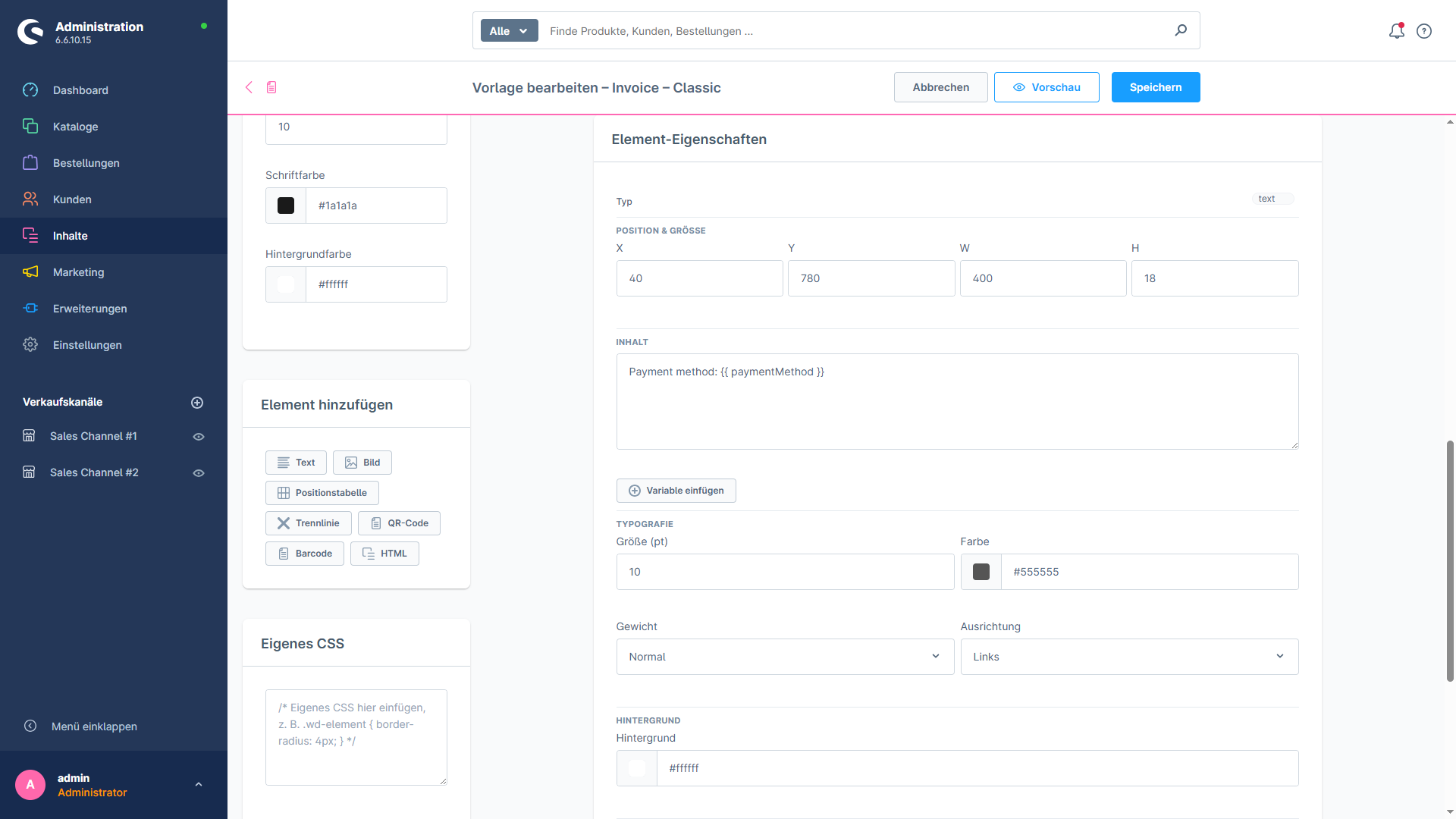
Task: Open the Gewicht dropdown
Action: [x=785, y=657]
